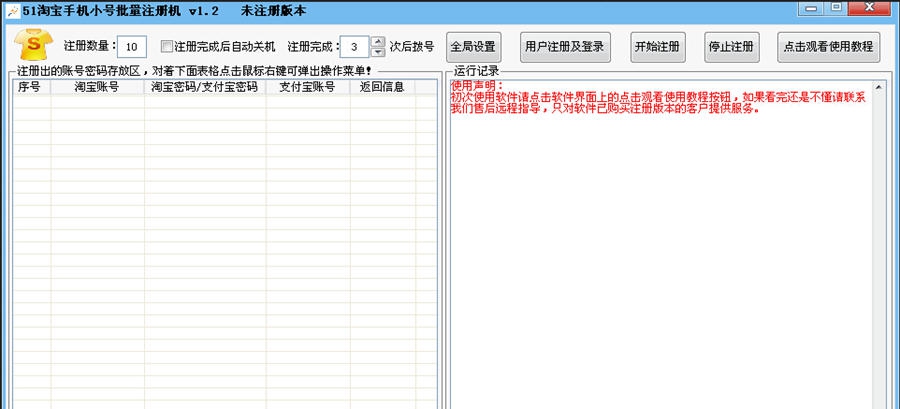Click the 运行记录 group label
This screenshot has height=409, width=900.
click(476, 72)
